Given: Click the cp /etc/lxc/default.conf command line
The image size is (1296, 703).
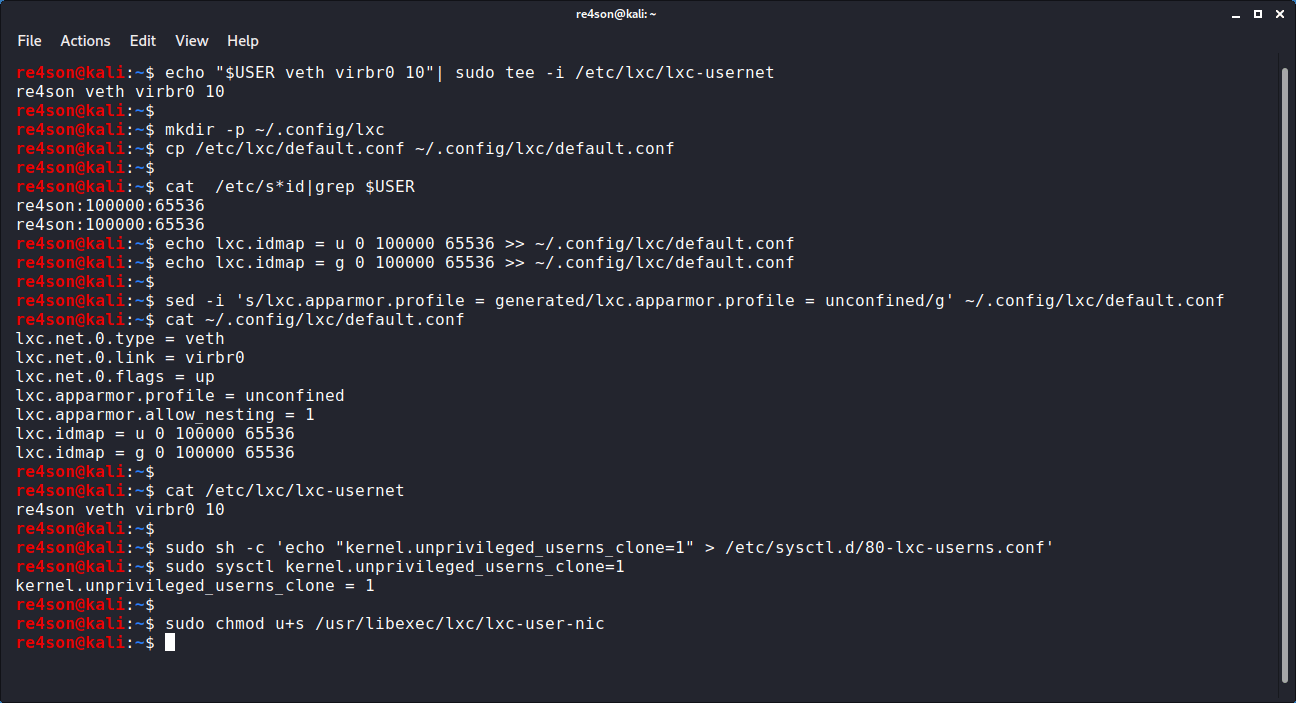Looking at the screenshot, I should (420, 149).
